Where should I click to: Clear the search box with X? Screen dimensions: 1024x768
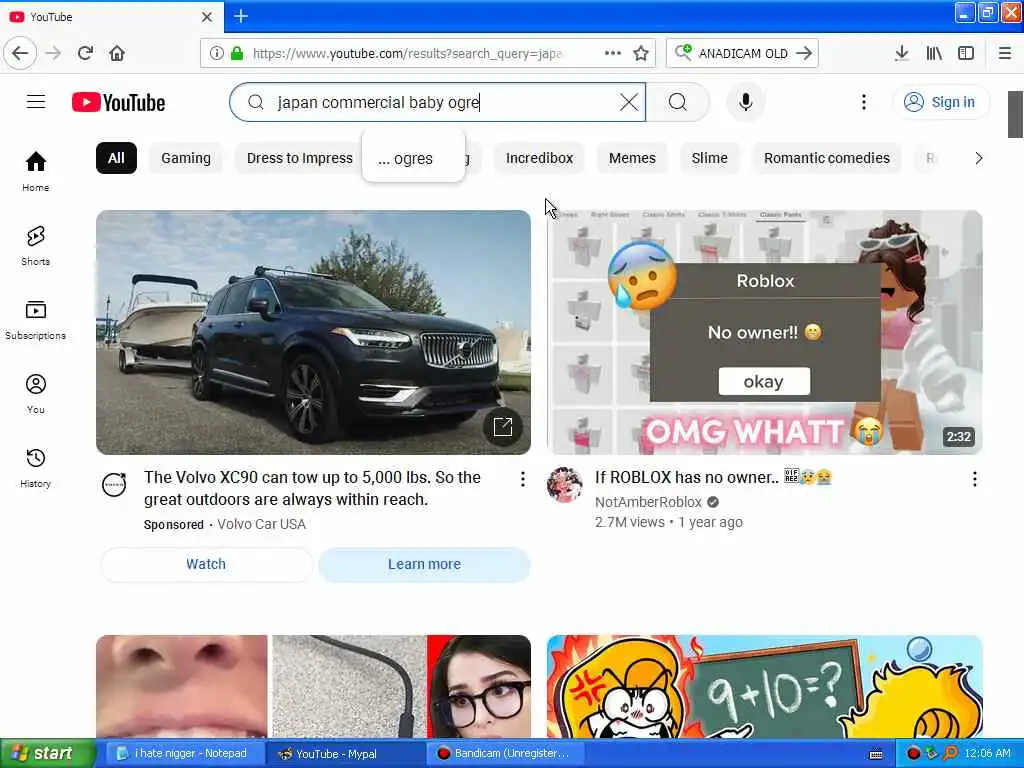pos(629,102)
